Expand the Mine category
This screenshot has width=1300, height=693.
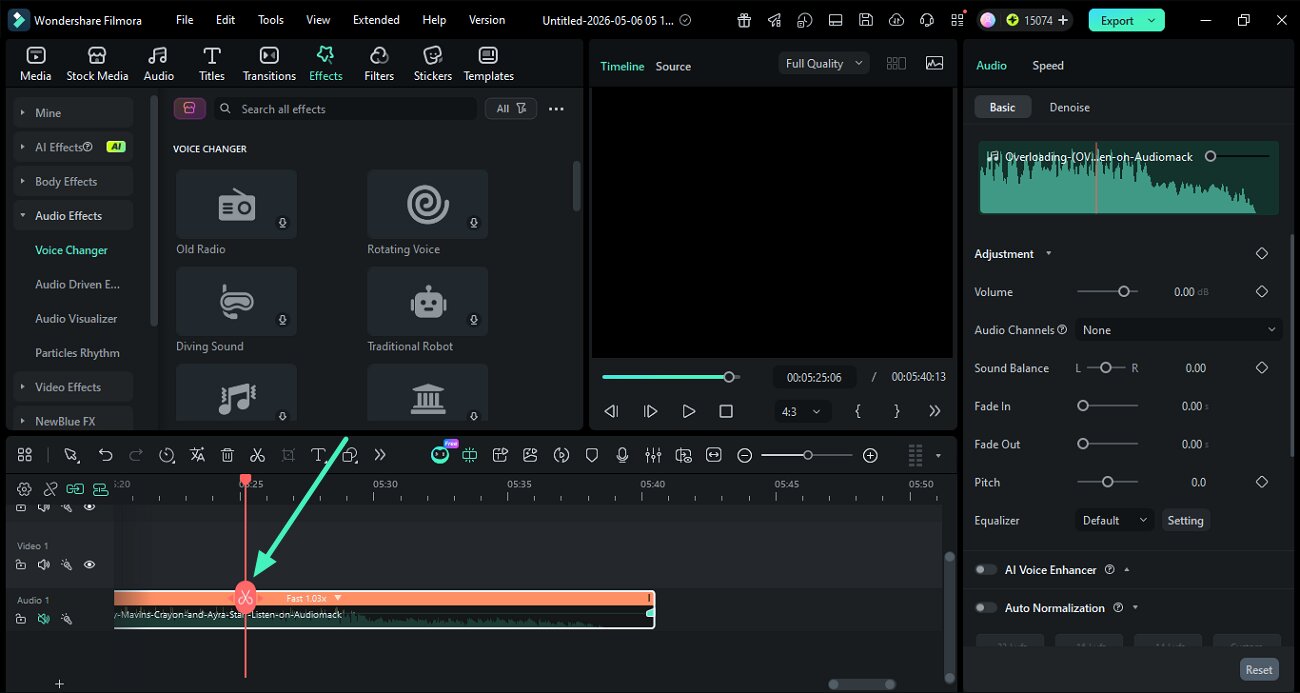(x=74, y=113)
